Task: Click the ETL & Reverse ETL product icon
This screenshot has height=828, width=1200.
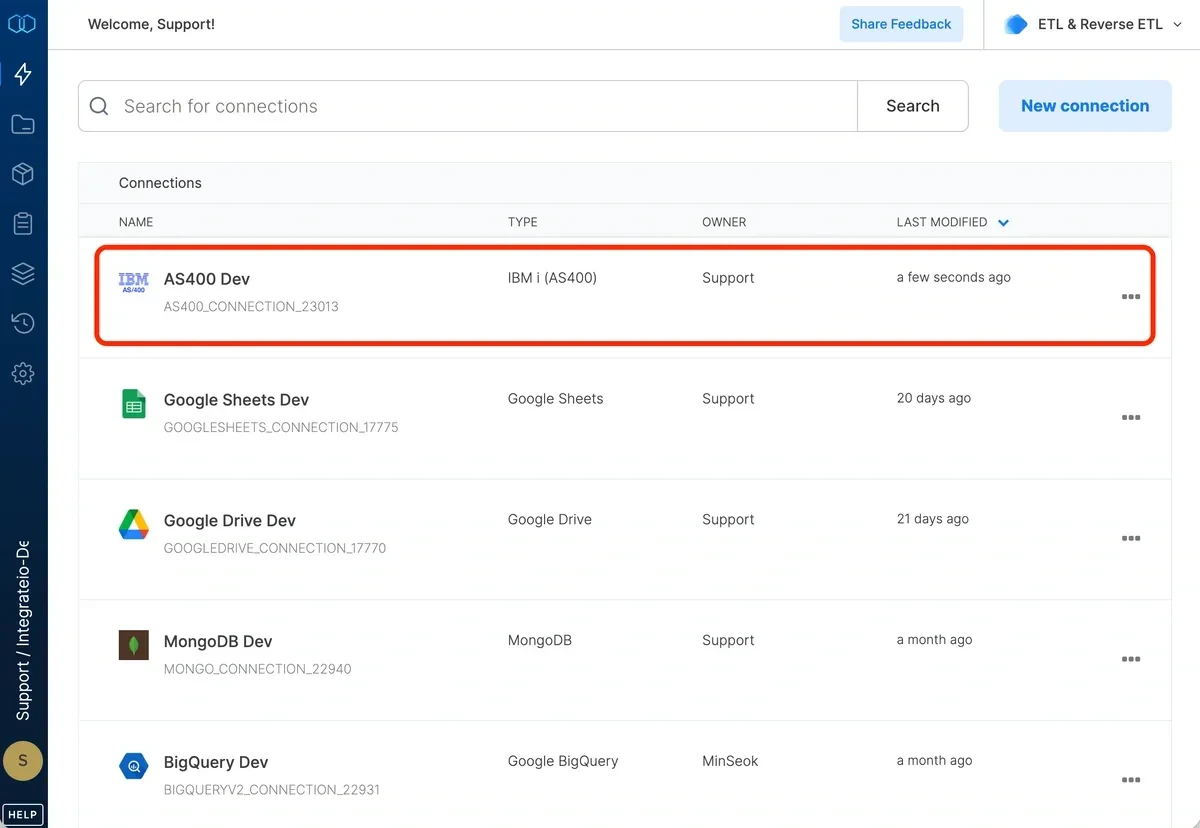Action: [1016, 25]
